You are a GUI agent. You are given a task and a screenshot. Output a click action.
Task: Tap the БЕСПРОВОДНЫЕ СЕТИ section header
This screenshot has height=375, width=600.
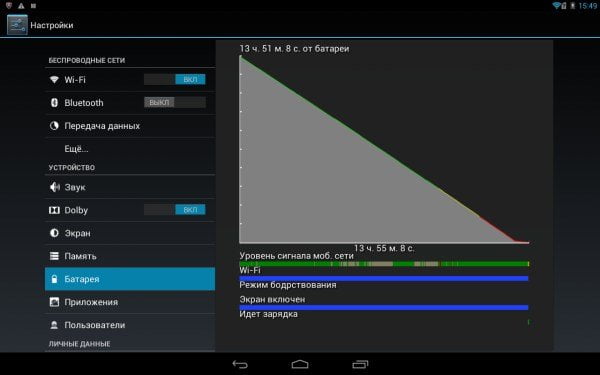(x=87, y=60)
